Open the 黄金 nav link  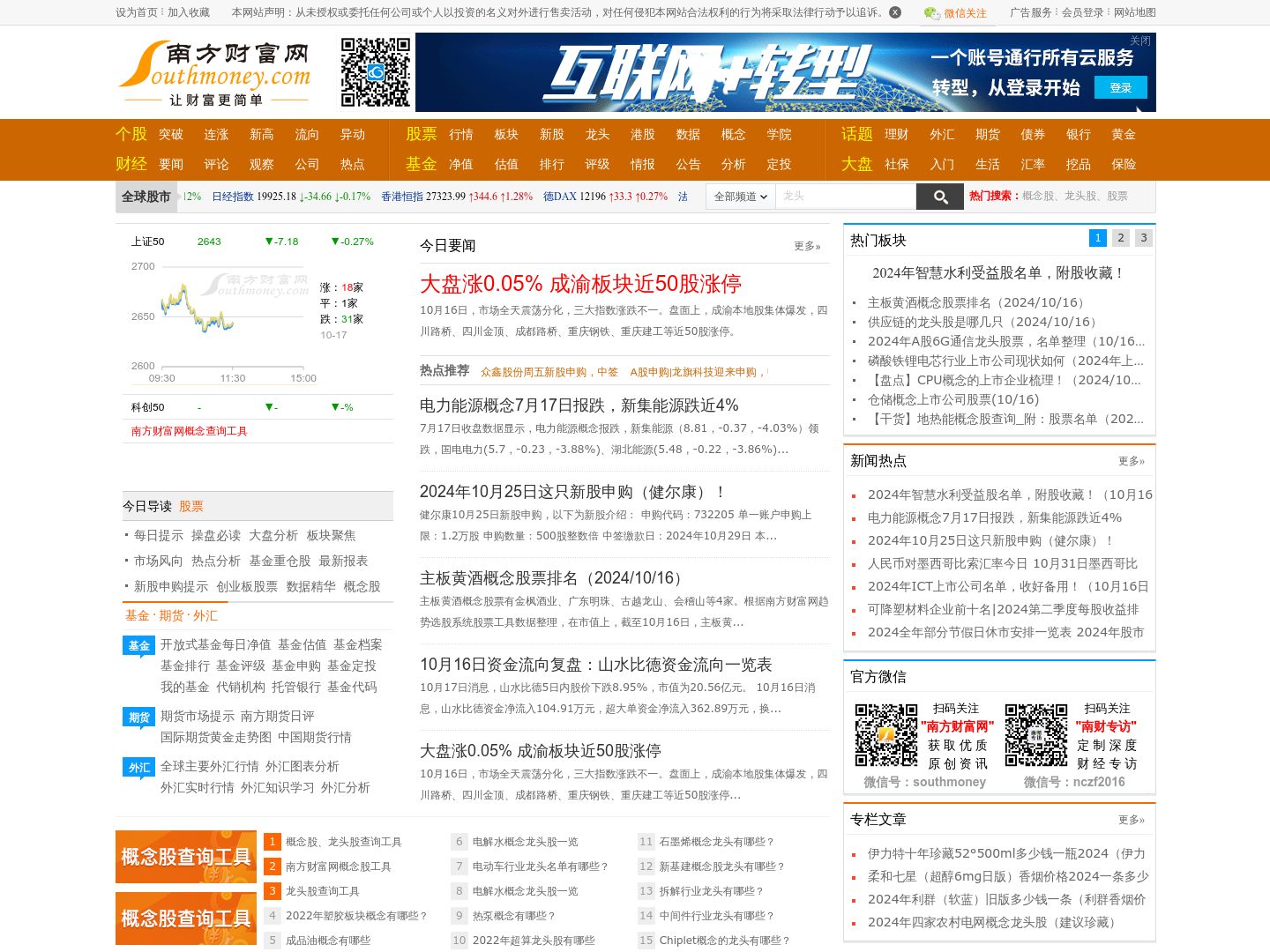pos(1124,135)
